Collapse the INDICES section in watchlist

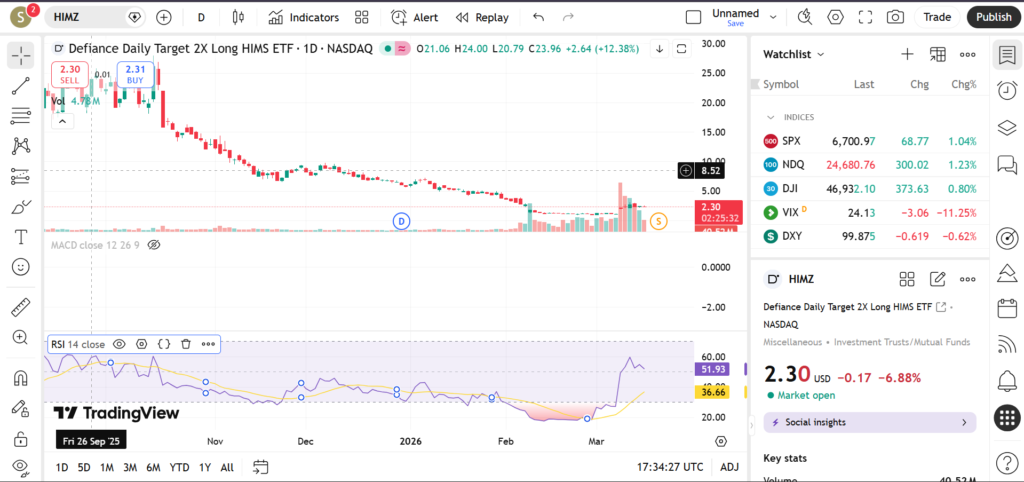coord(771,117)
